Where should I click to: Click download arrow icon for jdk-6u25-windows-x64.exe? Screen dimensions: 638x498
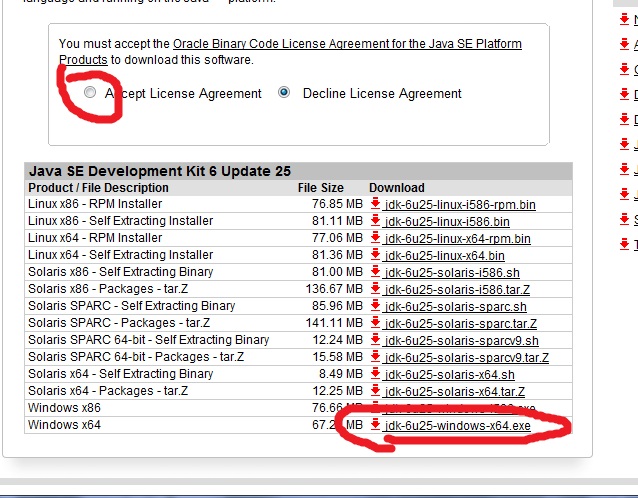point(376,425)
